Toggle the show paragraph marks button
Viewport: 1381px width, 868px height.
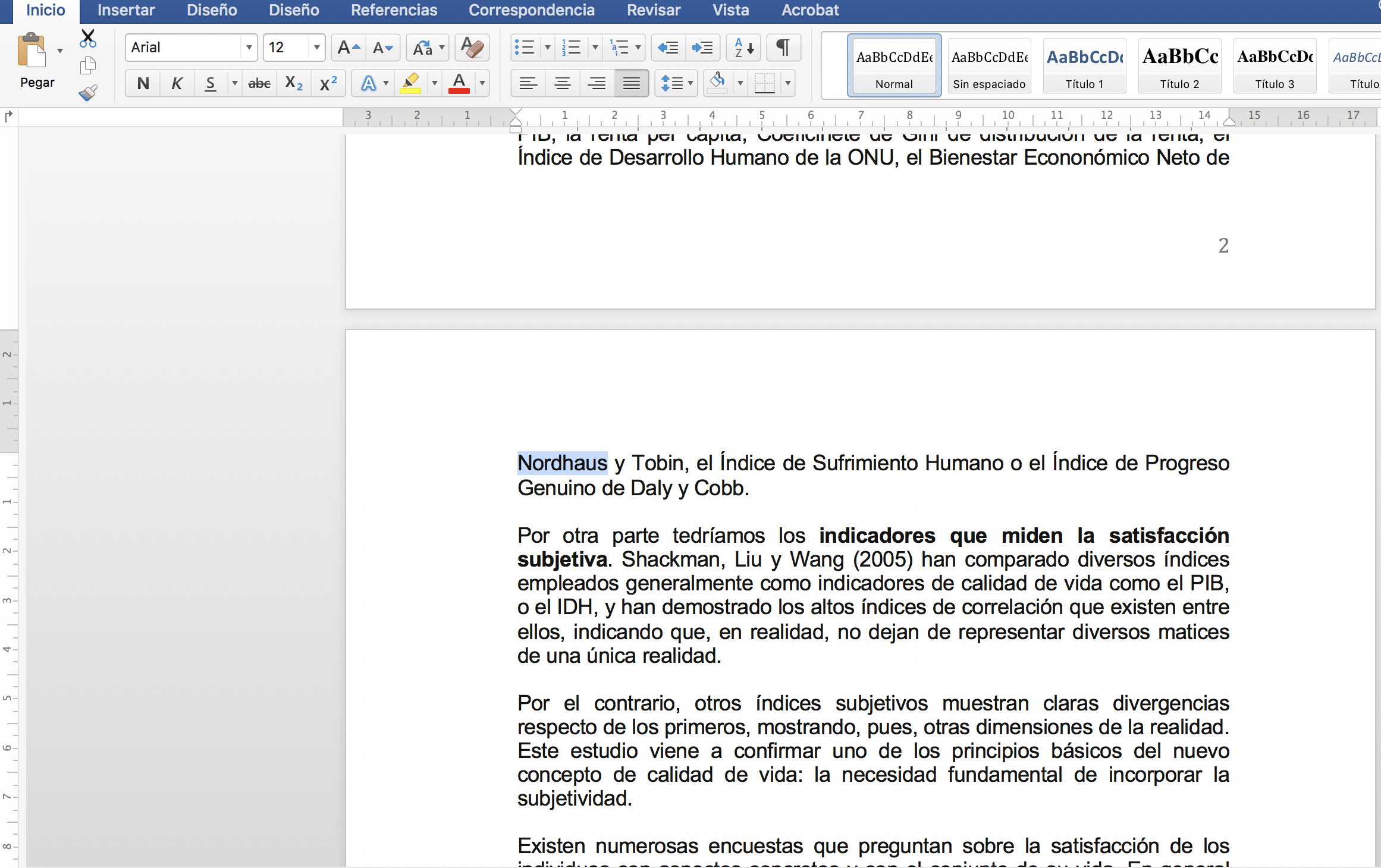[783, 48]
